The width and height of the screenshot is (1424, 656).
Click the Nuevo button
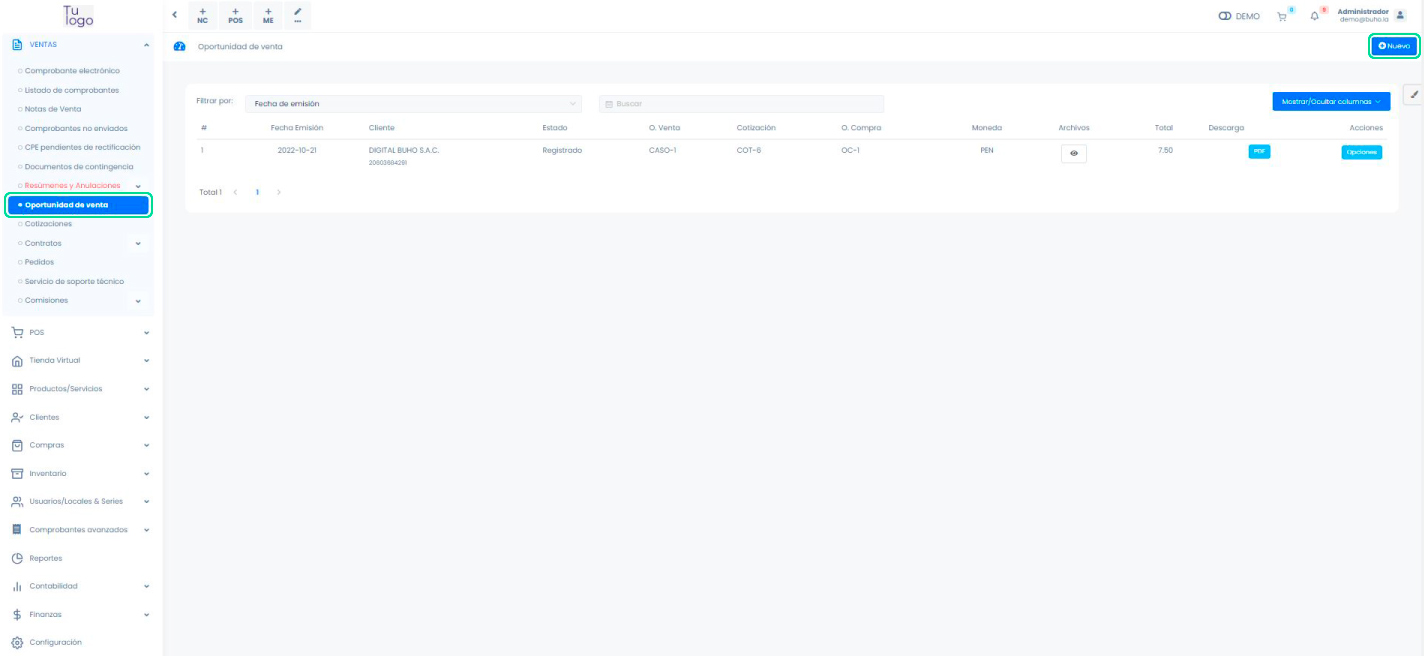1393,46
